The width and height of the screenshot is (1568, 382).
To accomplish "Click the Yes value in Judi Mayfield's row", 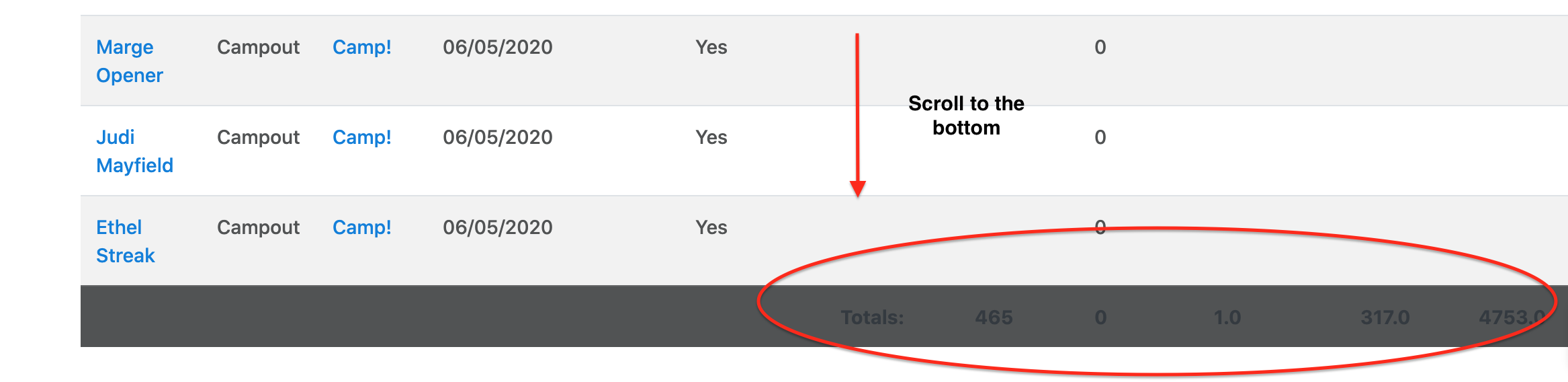I will tap(711, 137).
